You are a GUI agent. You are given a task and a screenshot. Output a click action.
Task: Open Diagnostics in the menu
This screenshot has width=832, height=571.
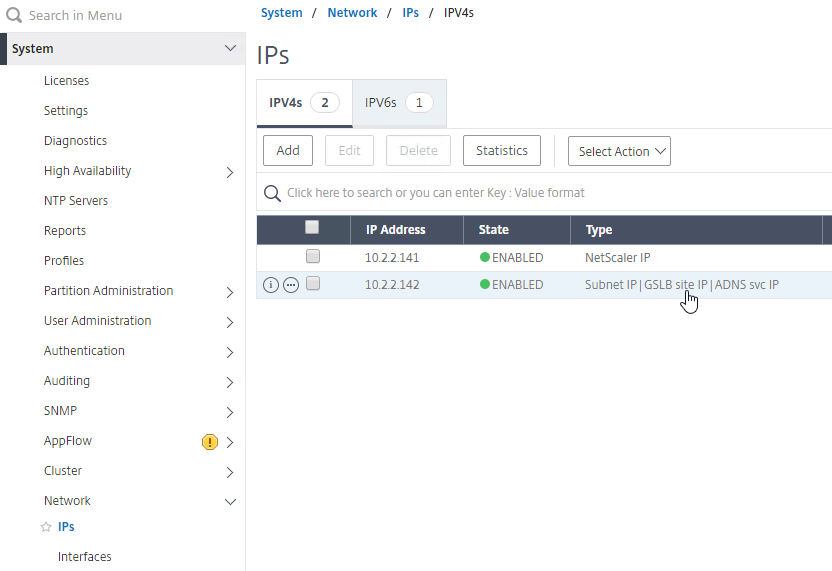pos(75,141)
